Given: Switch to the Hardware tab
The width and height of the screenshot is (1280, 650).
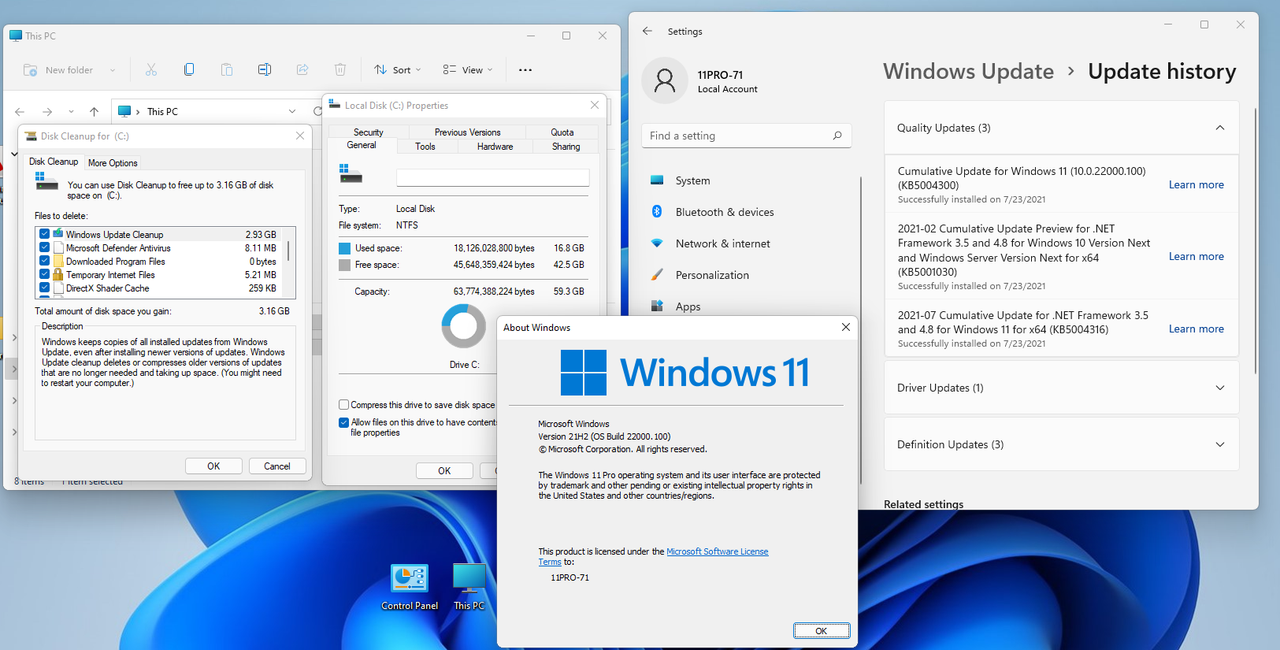Looking at the screenshot, I should (x=495, y=146).
